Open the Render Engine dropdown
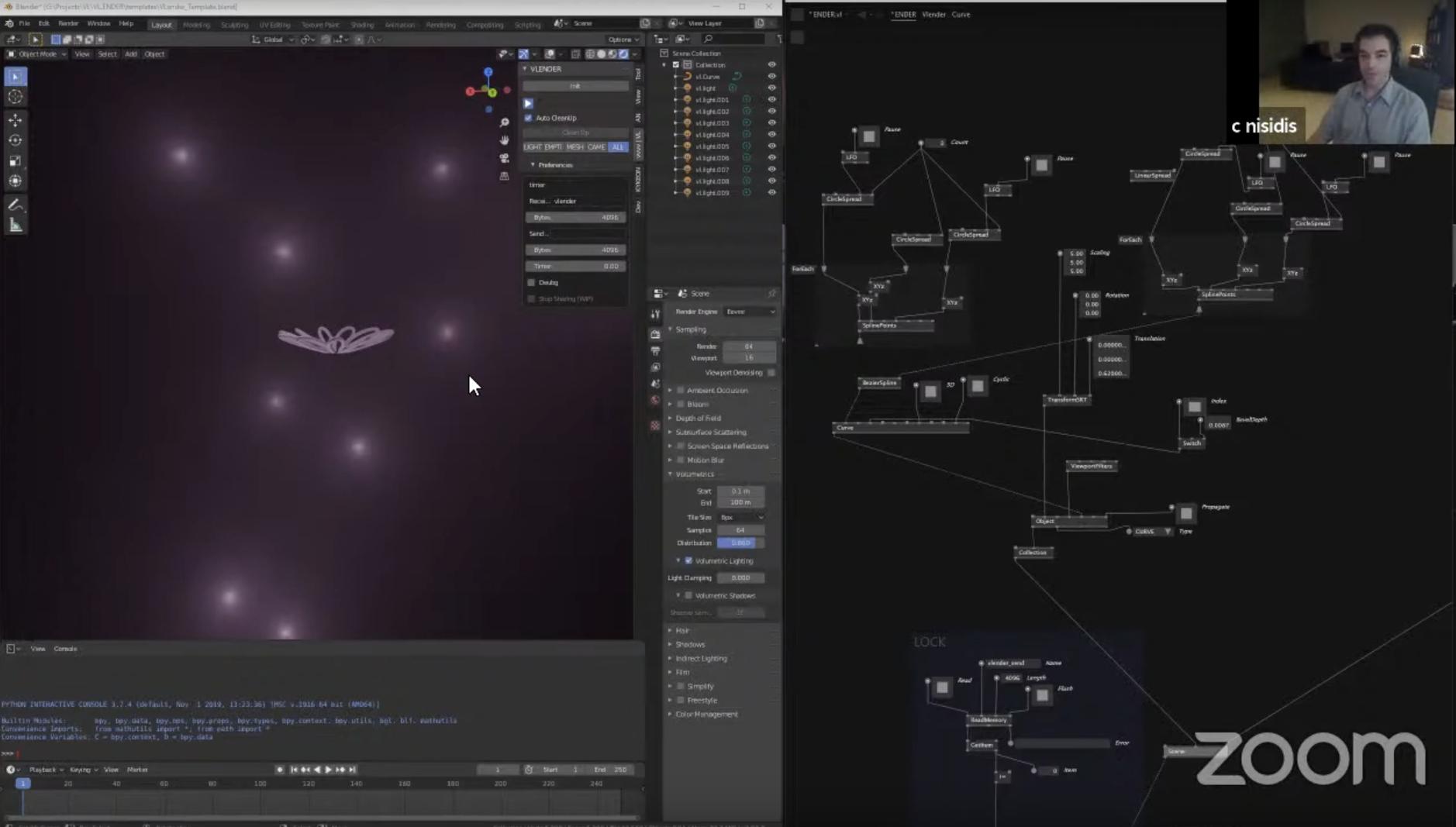The image size is (1456, 827). tap(749, 312)
